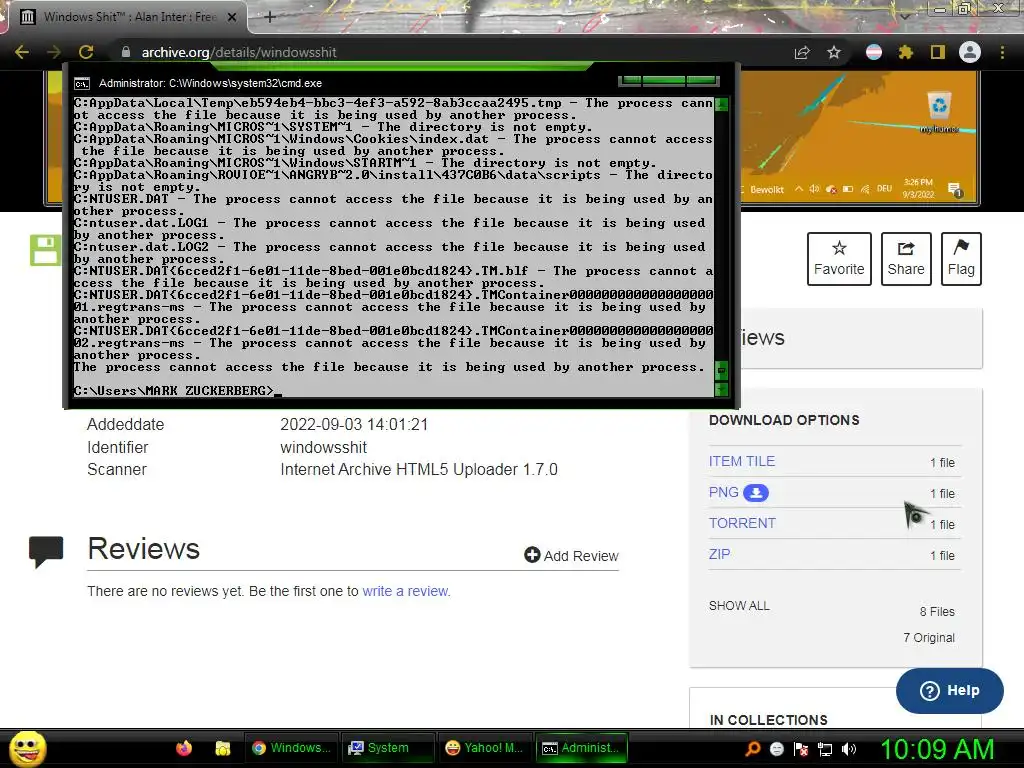Click the blue PNG download arrow icon

pos(756,492)
